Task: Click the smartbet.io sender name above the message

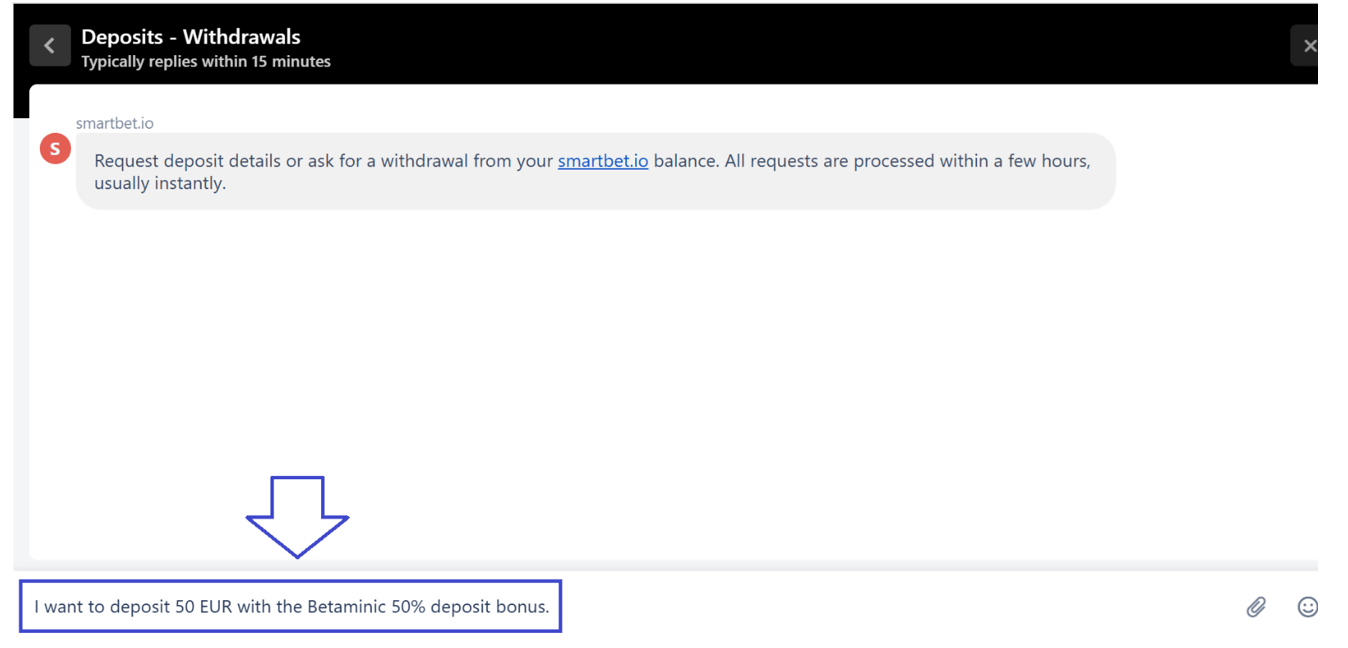Action: click(x=115, y=123)
